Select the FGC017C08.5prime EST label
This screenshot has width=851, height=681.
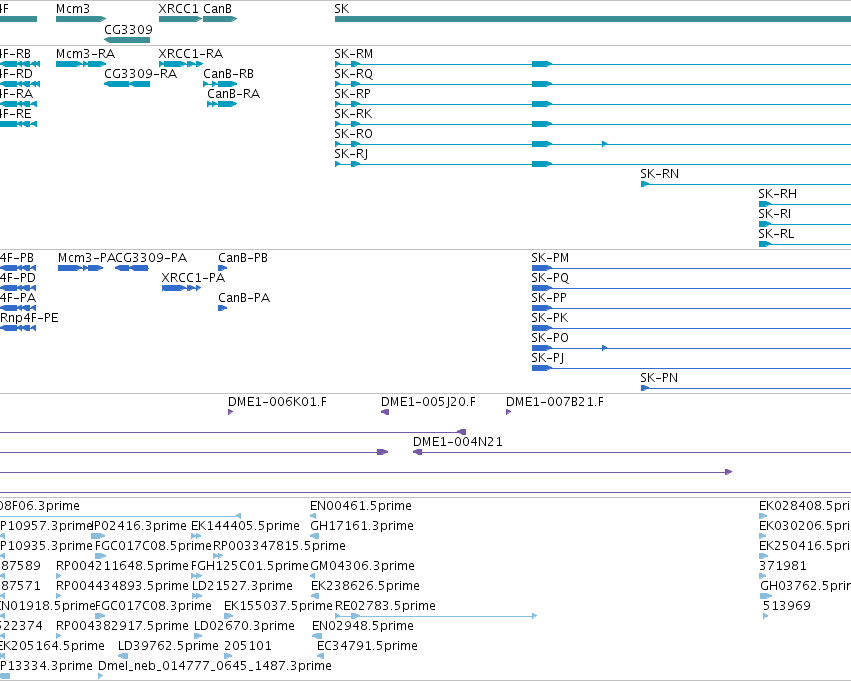click(153, 546)
